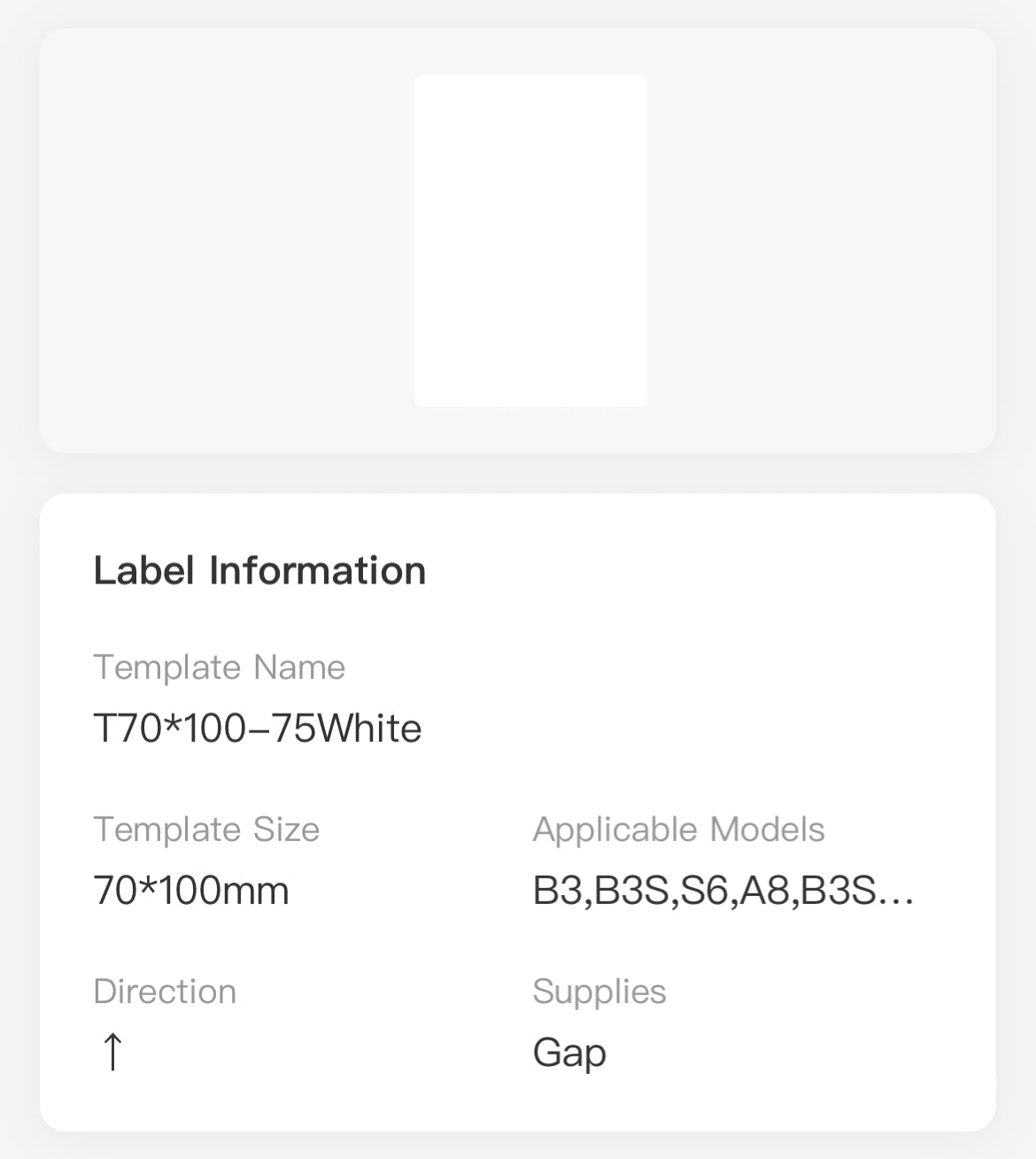Image resolution: width=1036 pixels, height=1159 pixels.
Task: Click the Template Name field
Action: click(220, 668)
